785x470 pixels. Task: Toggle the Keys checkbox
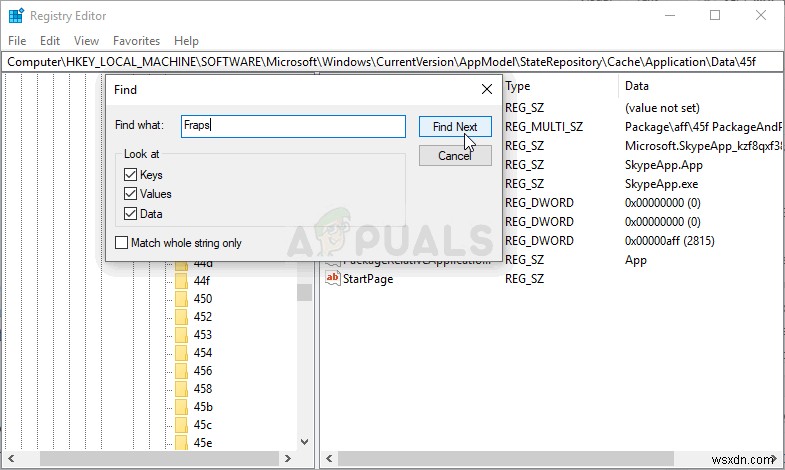(x=130, y=174)
